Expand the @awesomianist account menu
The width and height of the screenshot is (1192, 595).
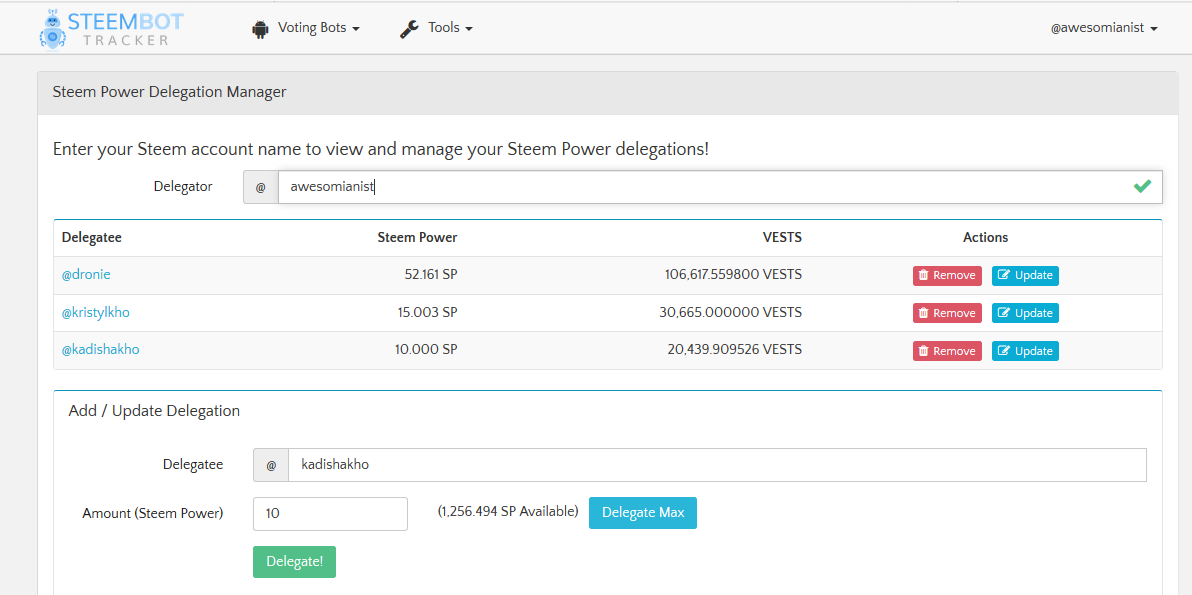tap(1104, 28)
